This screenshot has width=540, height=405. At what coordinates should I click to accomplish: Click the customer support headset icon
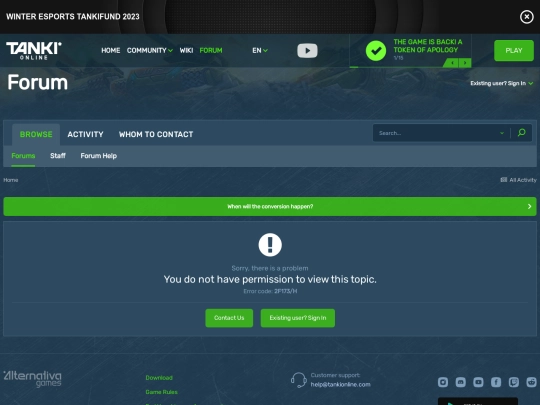point(299,380)
